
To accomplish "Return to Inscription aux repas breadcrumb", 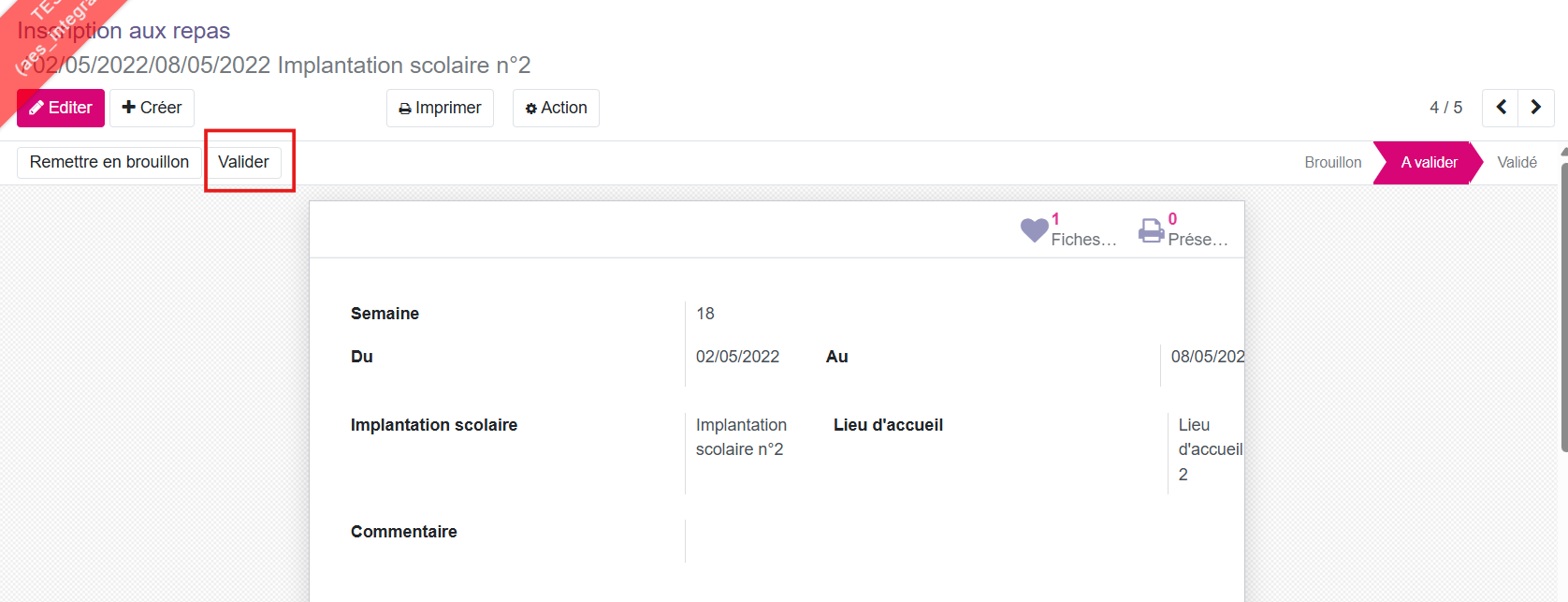I will [x=123, y=31].
